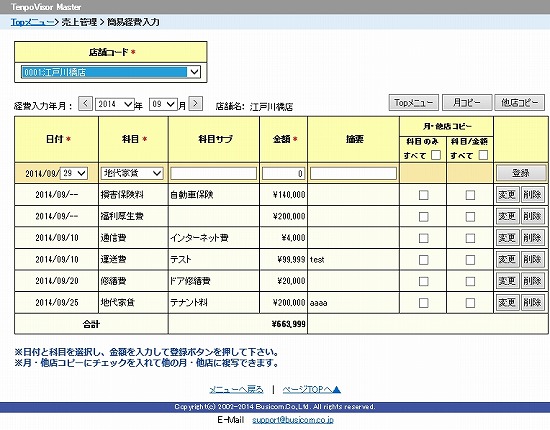Viewport: 550px width, 430px height.
Task: Select the 'aaaa' summary cell
Action: pos(353,302)
